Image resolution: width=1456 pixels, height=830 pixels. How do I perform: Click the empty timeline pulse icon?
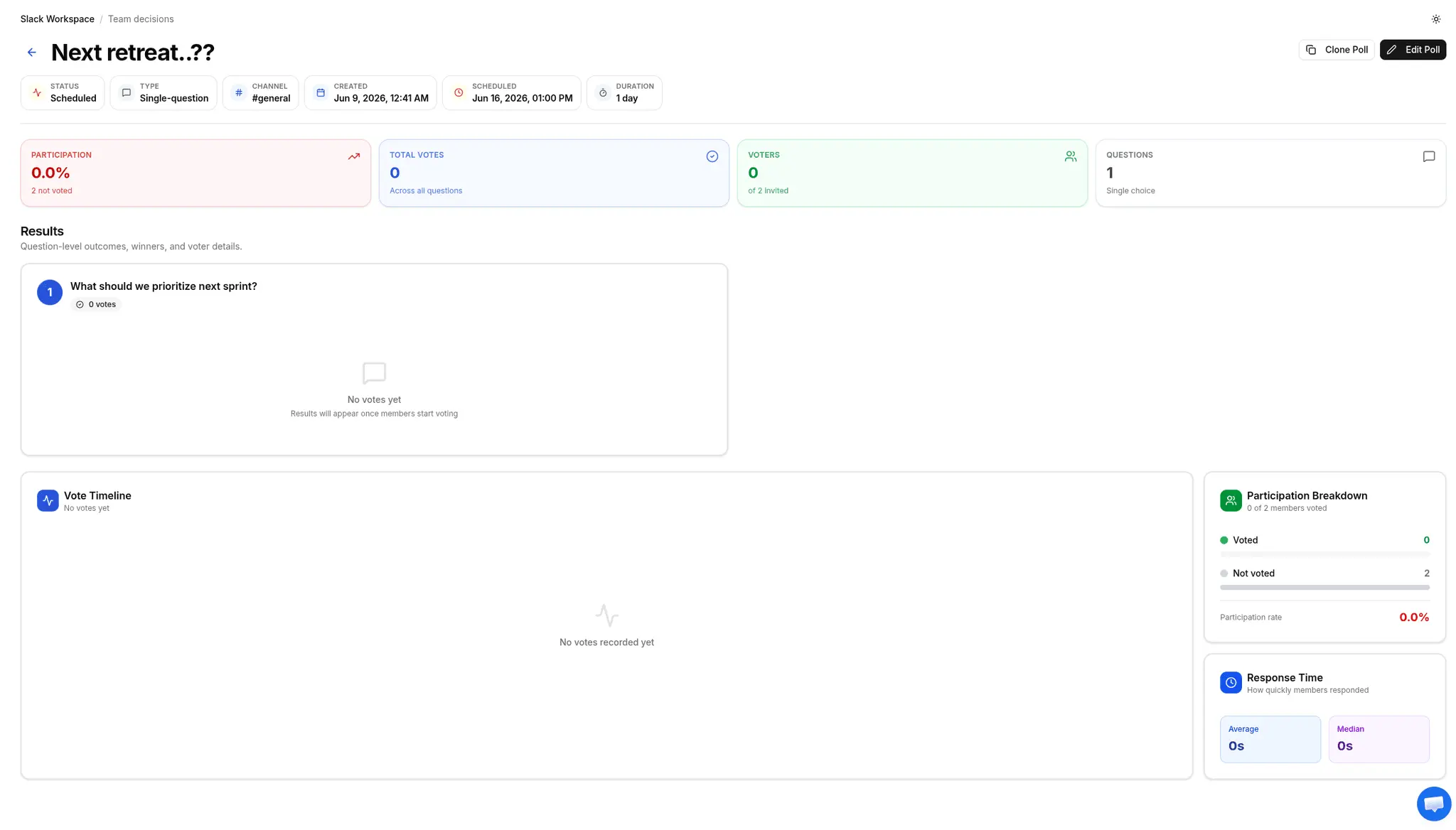[x=606, y=615]
